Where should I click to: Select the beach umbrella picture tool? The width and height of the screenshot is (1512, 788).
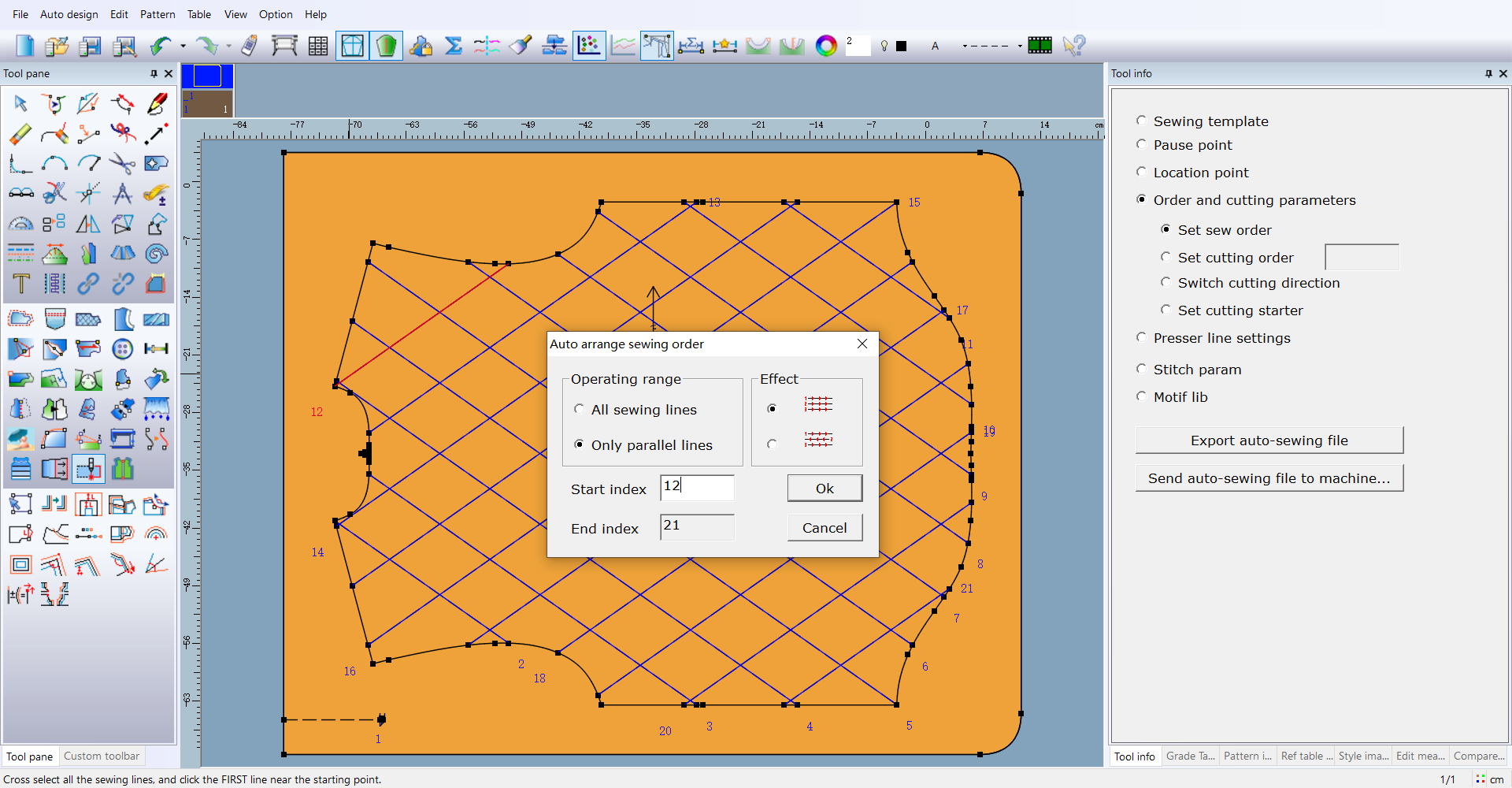20,439
